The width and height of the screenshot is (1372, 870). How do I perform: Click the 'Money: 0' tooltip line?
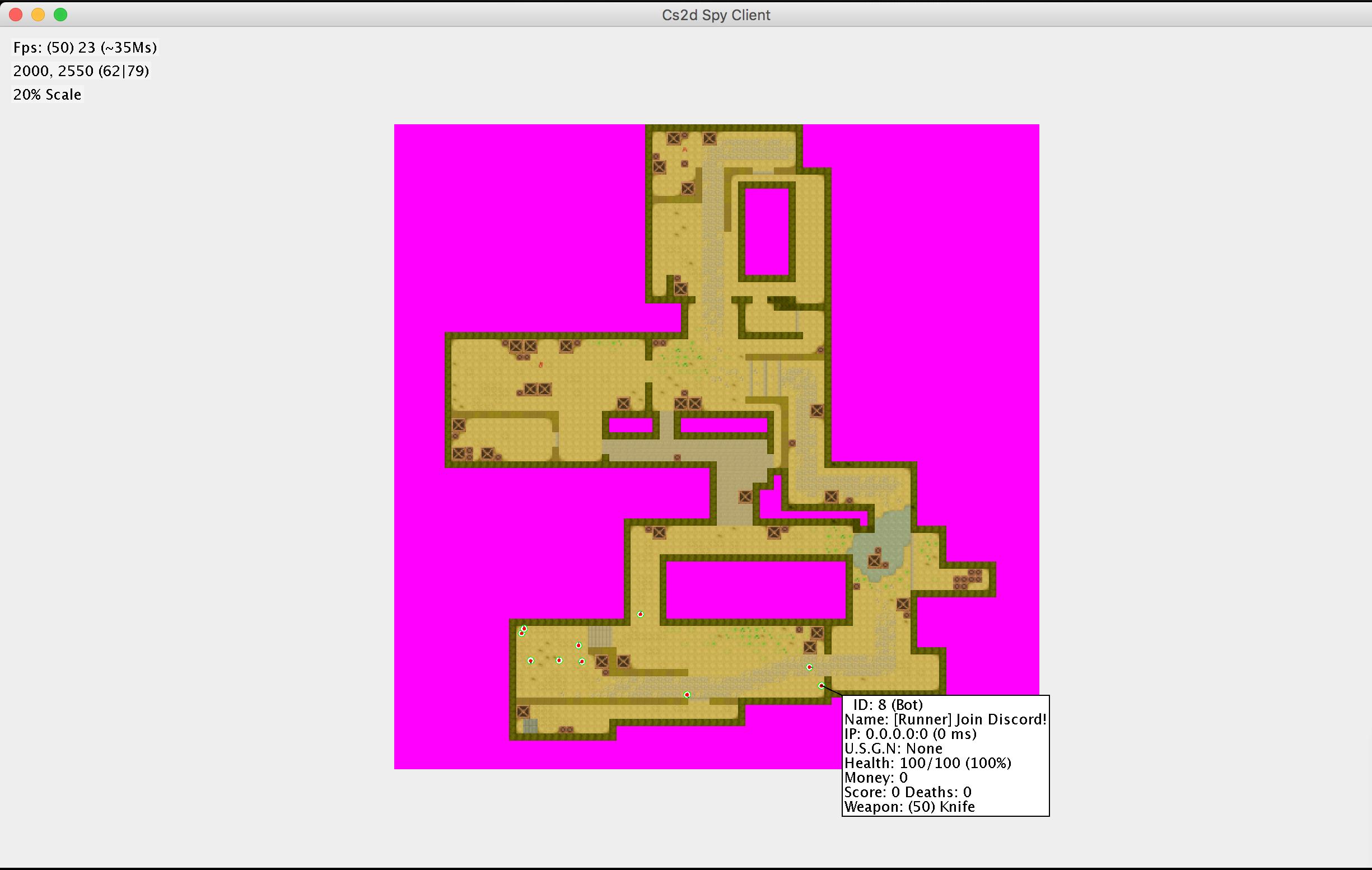876,778
